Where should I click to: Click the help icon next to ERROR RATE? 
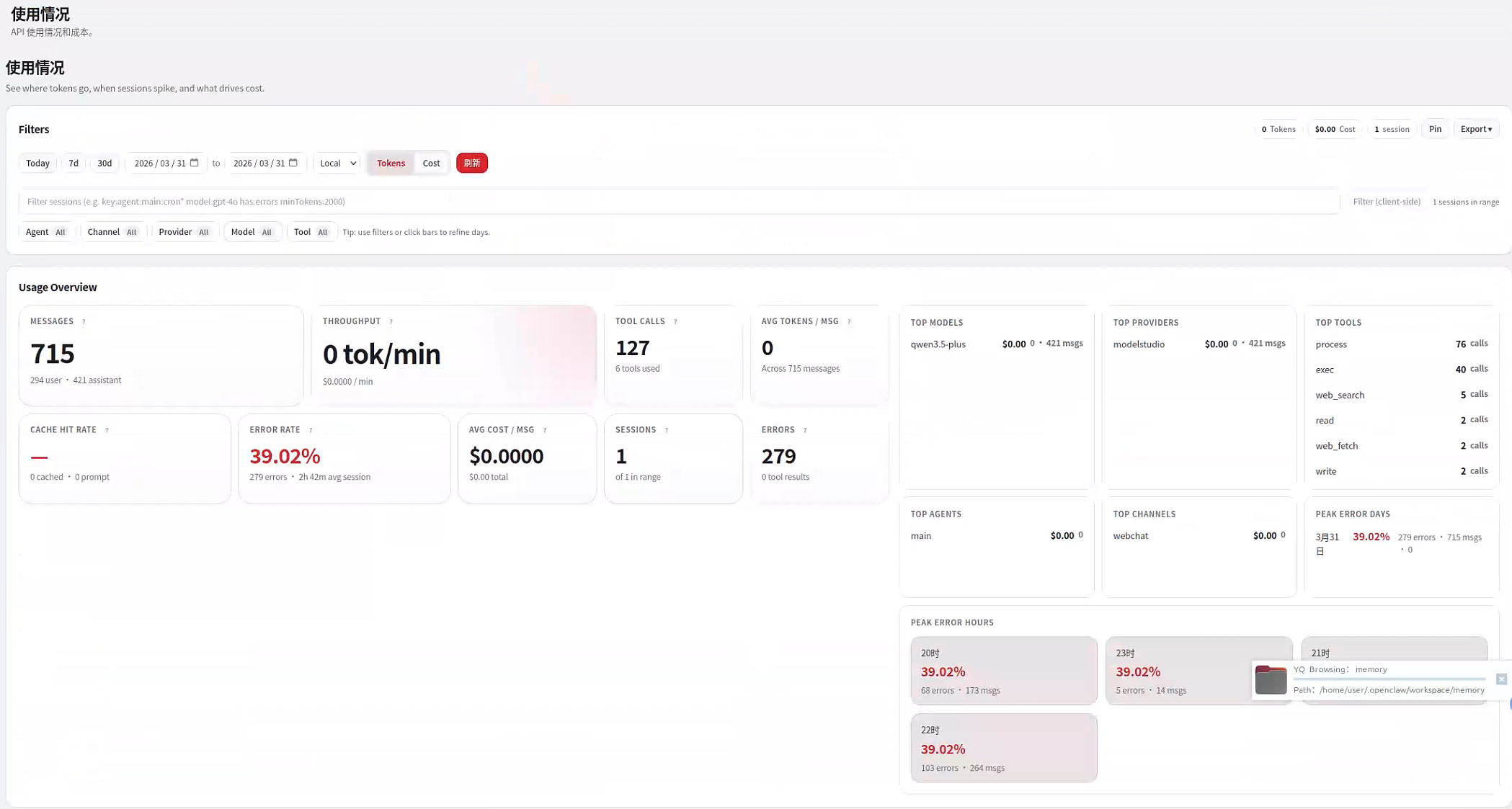pyautogui.click(x=311, y=430)
